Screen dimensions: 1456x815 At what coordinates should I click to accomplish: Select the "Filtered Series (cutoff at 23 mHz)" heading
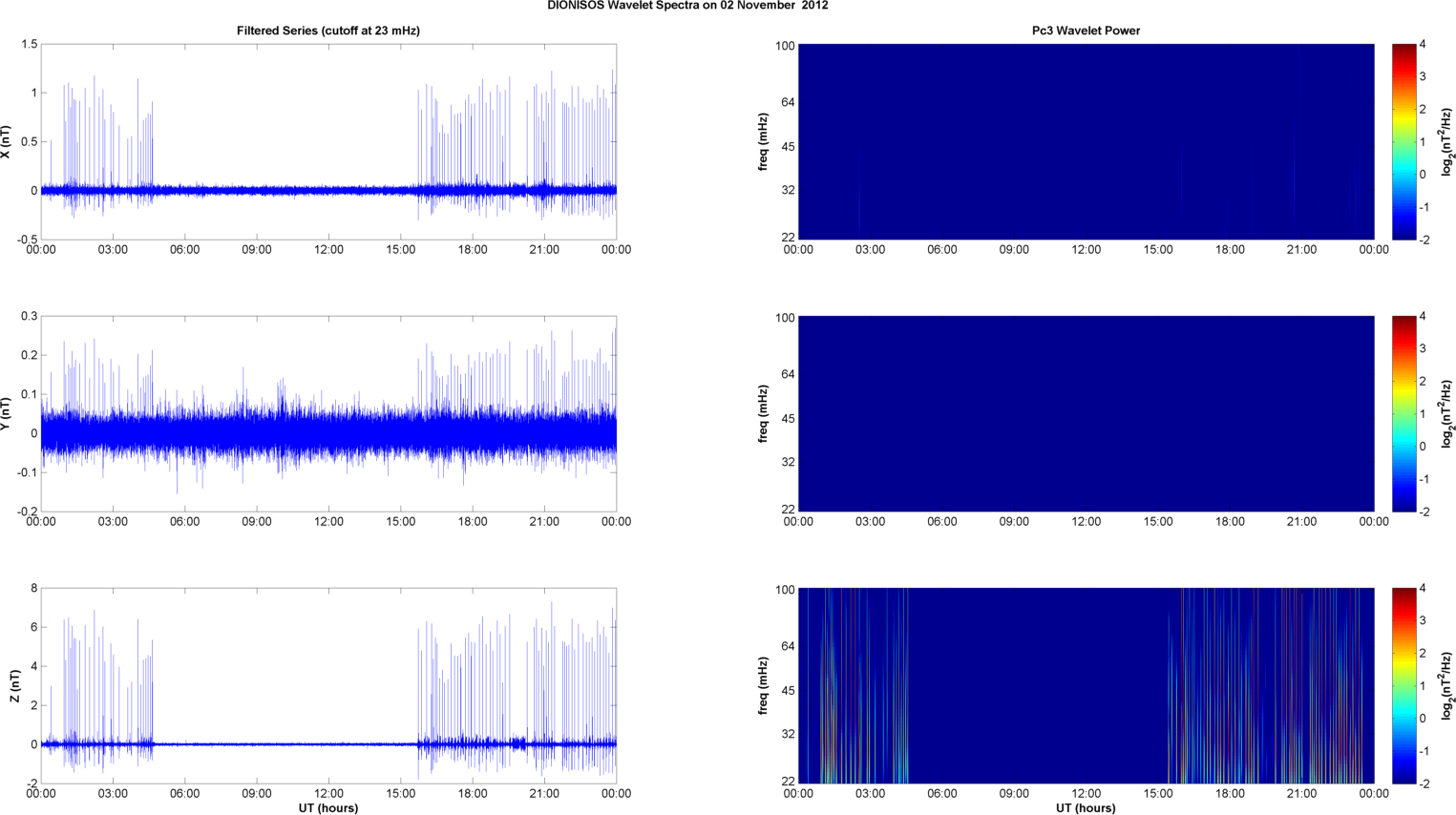(328, 31)
